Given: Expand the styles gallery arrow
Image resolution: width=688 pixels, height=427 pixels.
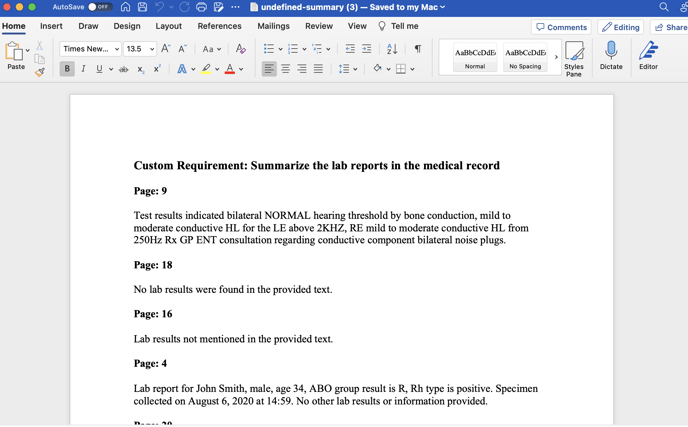Looking at the screenshot, I should click(x=556, y=57).
